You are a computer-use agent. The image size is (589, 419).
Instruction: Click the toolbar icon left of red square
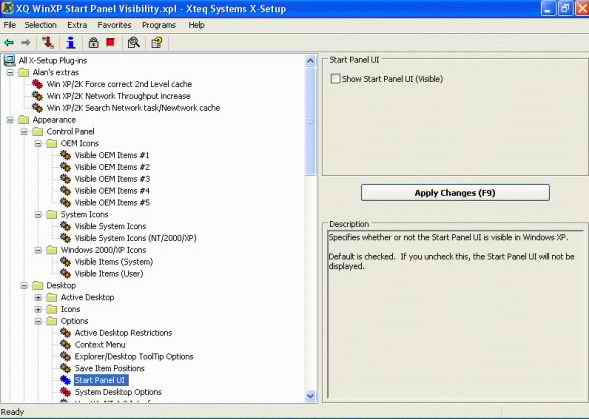(x=94, y=42)
